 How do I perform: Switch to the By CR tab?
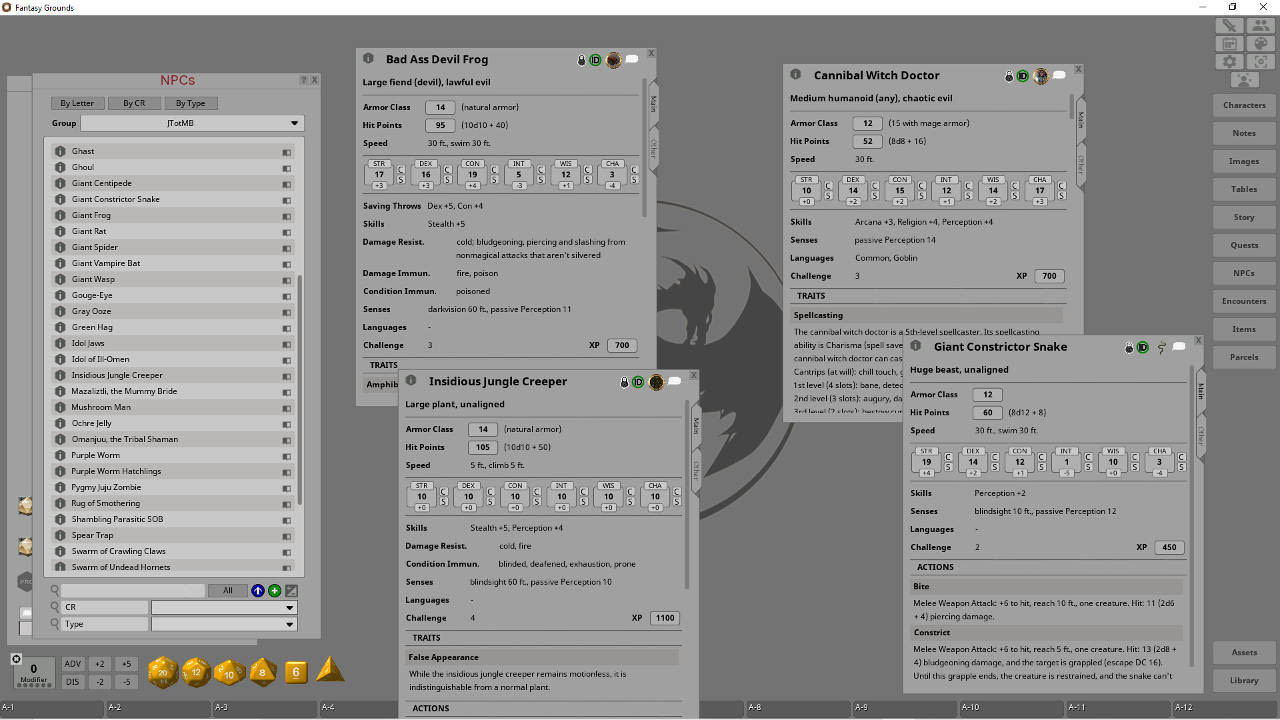pos(134,103)
